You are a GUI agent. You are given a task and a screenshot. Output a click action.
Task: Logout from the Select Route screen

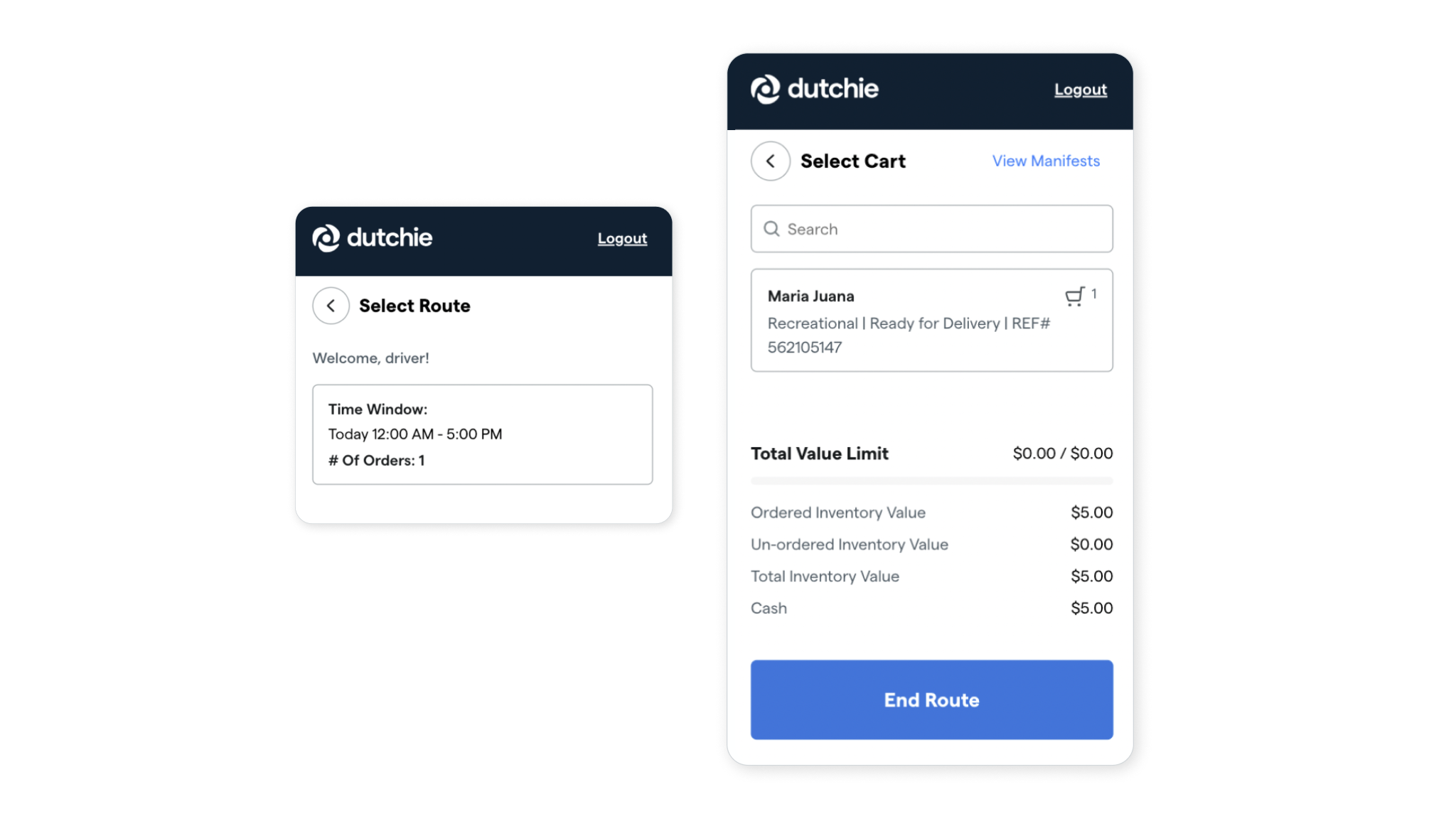click(622, 238)
